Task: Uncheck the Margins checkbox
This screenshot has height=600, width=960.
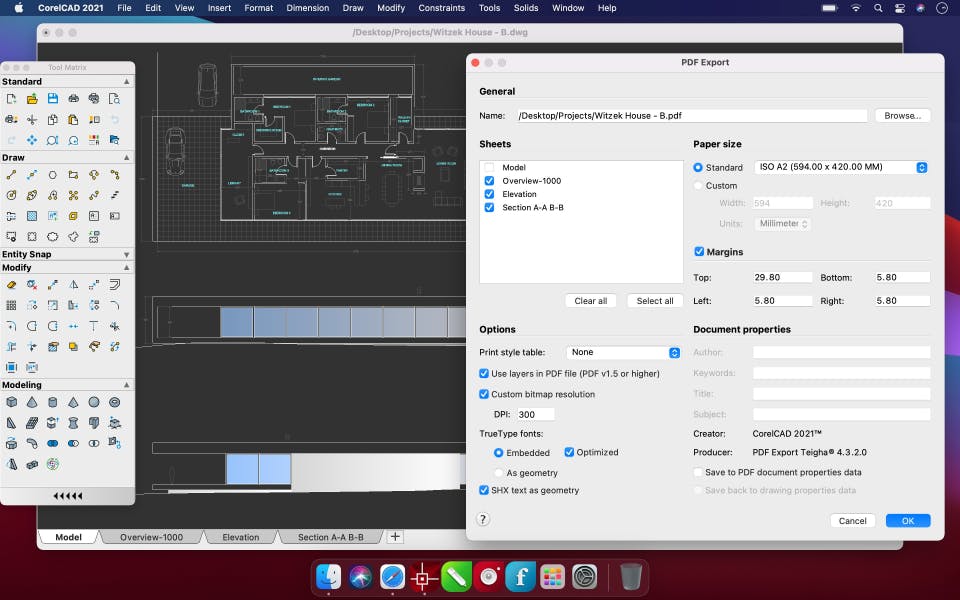Action: tap(699, 252)
